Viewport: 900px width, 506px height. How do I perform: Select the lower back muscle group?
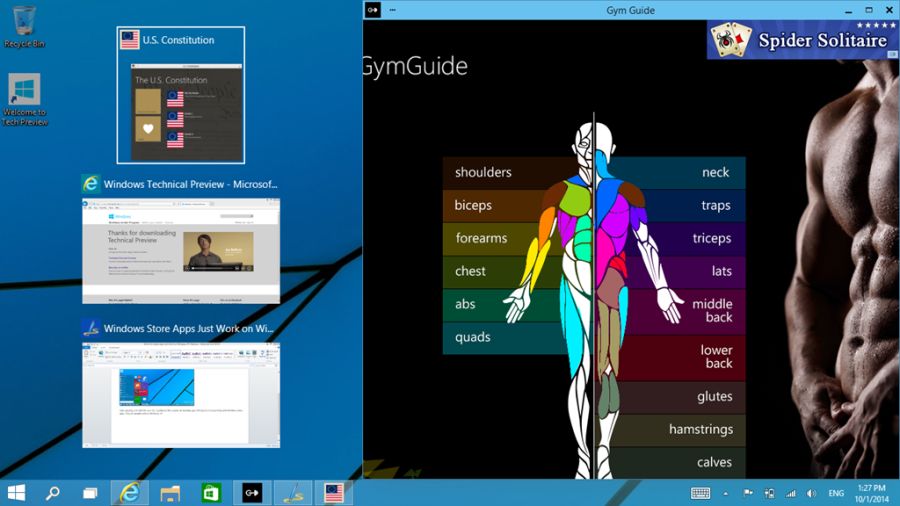coord(682,357)
